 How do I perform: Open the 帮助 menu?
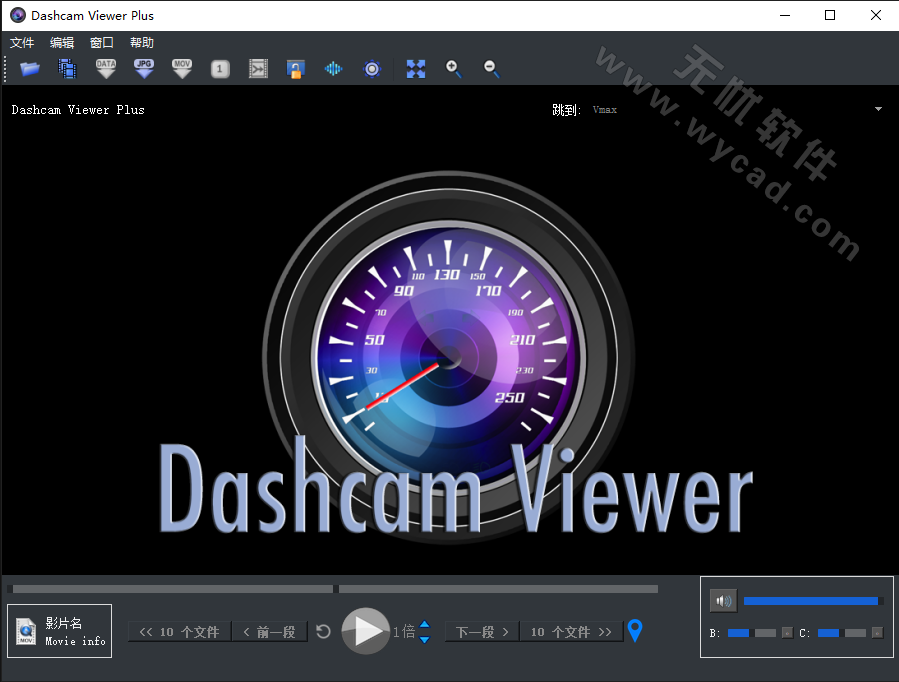point(141,42)
